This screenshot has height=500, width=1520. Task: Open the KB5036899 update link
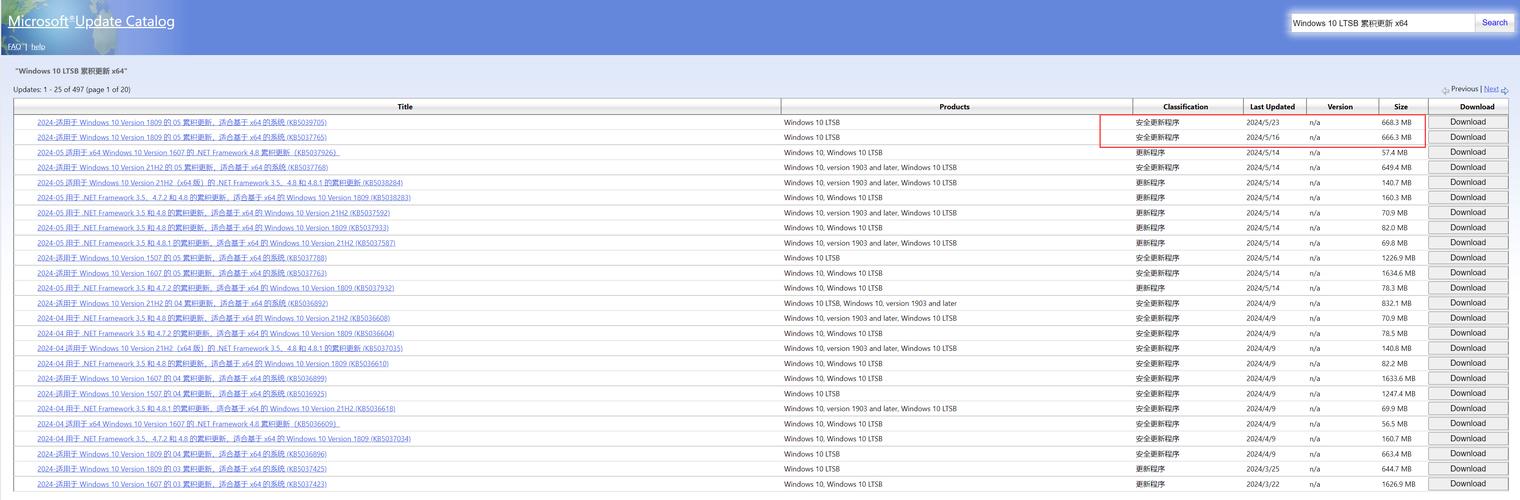coord(182,378)
